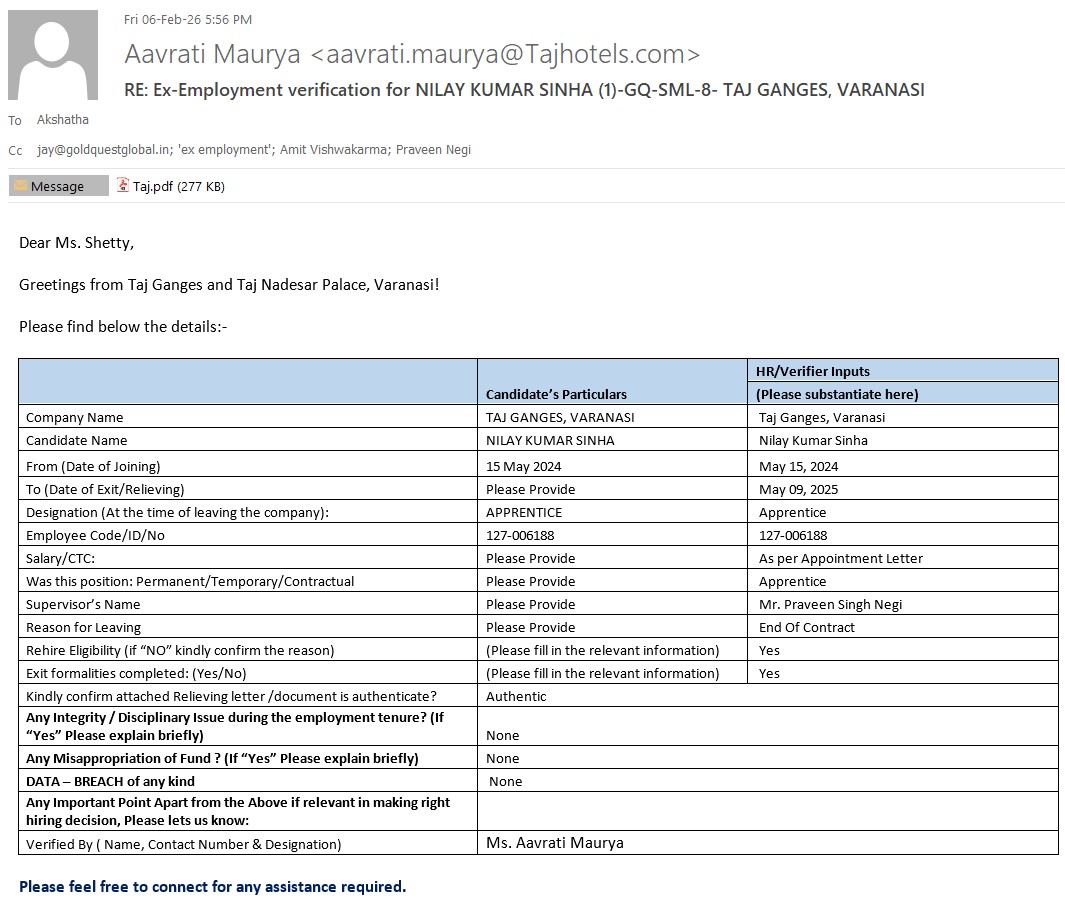Click the PDF icon beside Taj.pdf
Image resolution: width=1065 pixels, height=901 pixels.
[123, 185]
